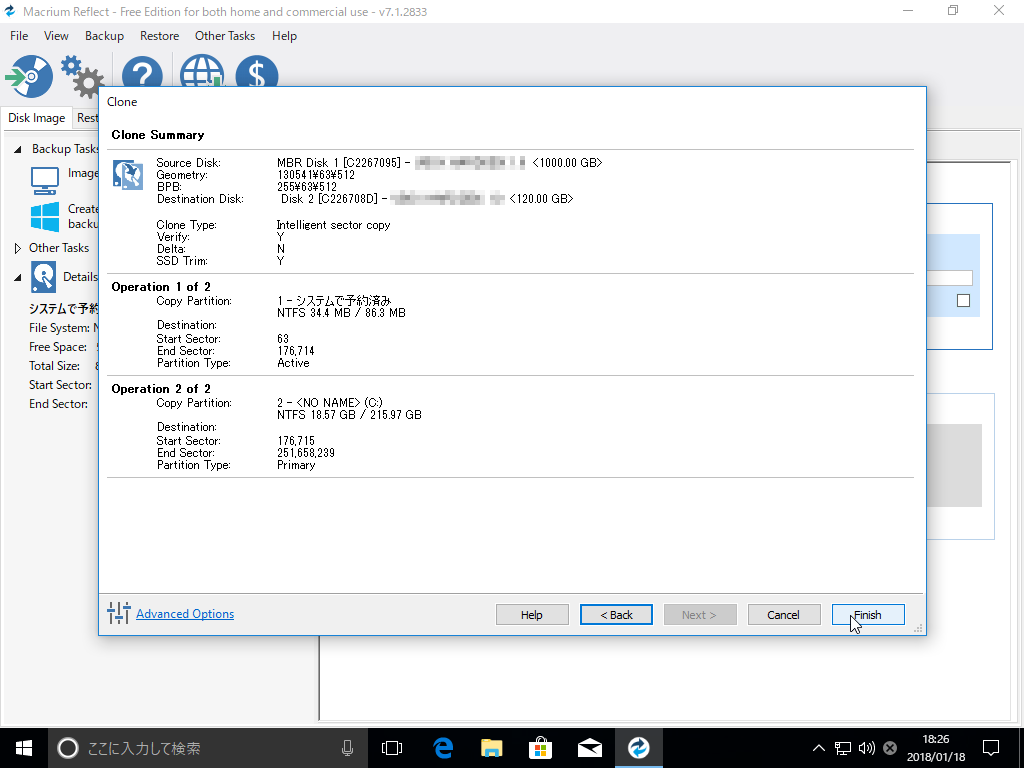The image size is (1024, 768).
Task: Click the end sector value '251,658,239'
Action: (x=306, y=453)
